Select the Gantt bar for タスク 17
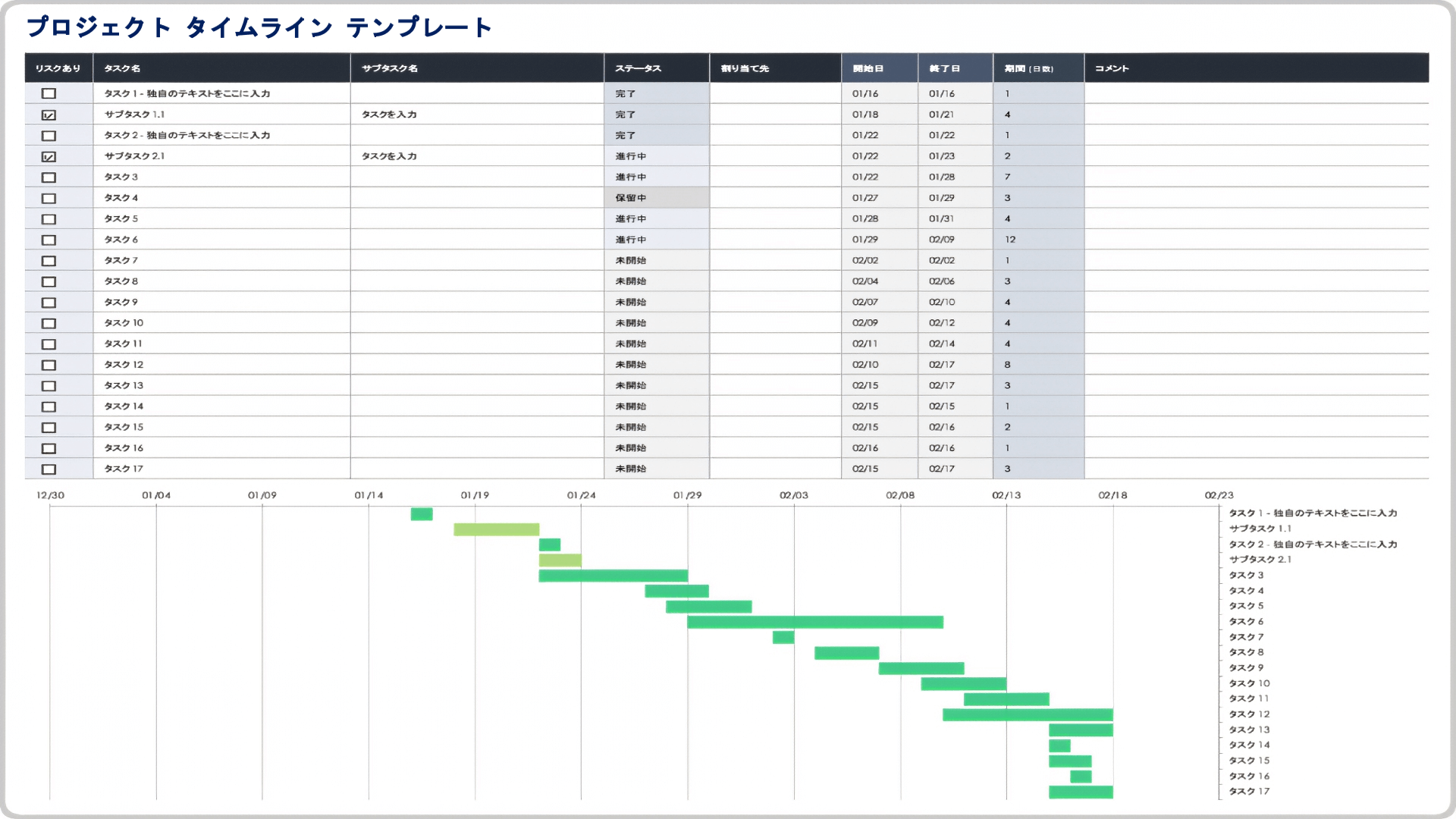Image resolution: width=1456 pixels, height=819 pixels. (1081, 792)
